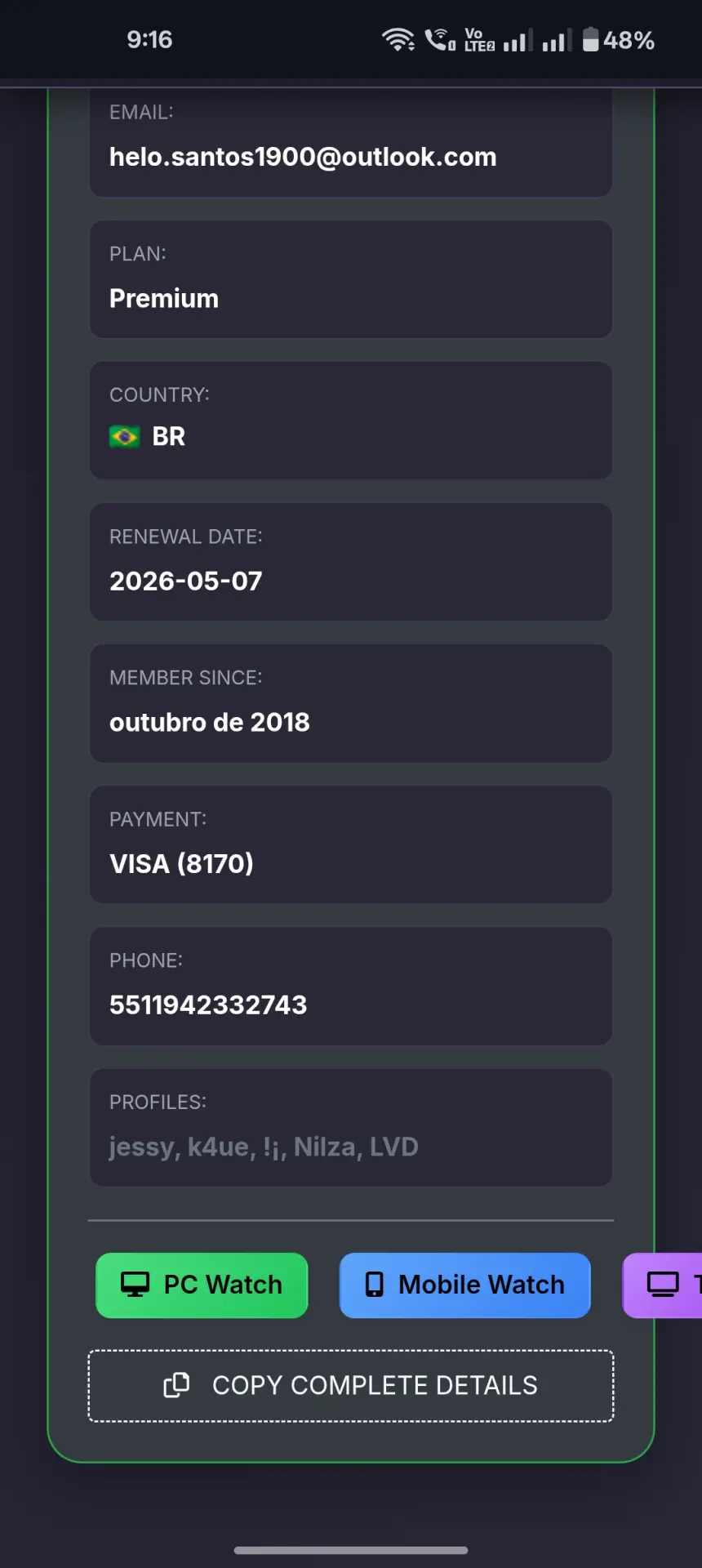Tap the battery icon in status bar

[591, 39]
